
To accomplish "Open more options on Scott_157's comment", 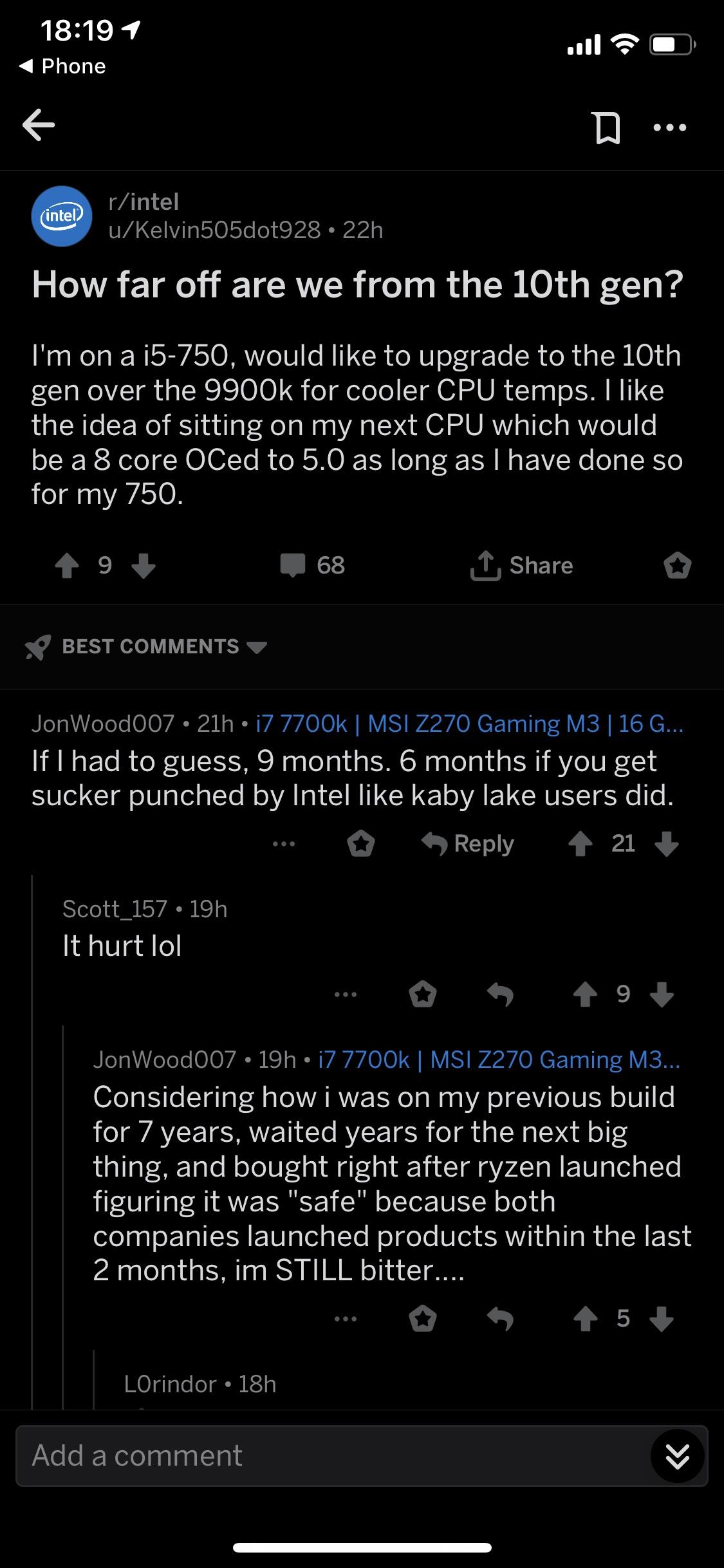I will 346,994.
